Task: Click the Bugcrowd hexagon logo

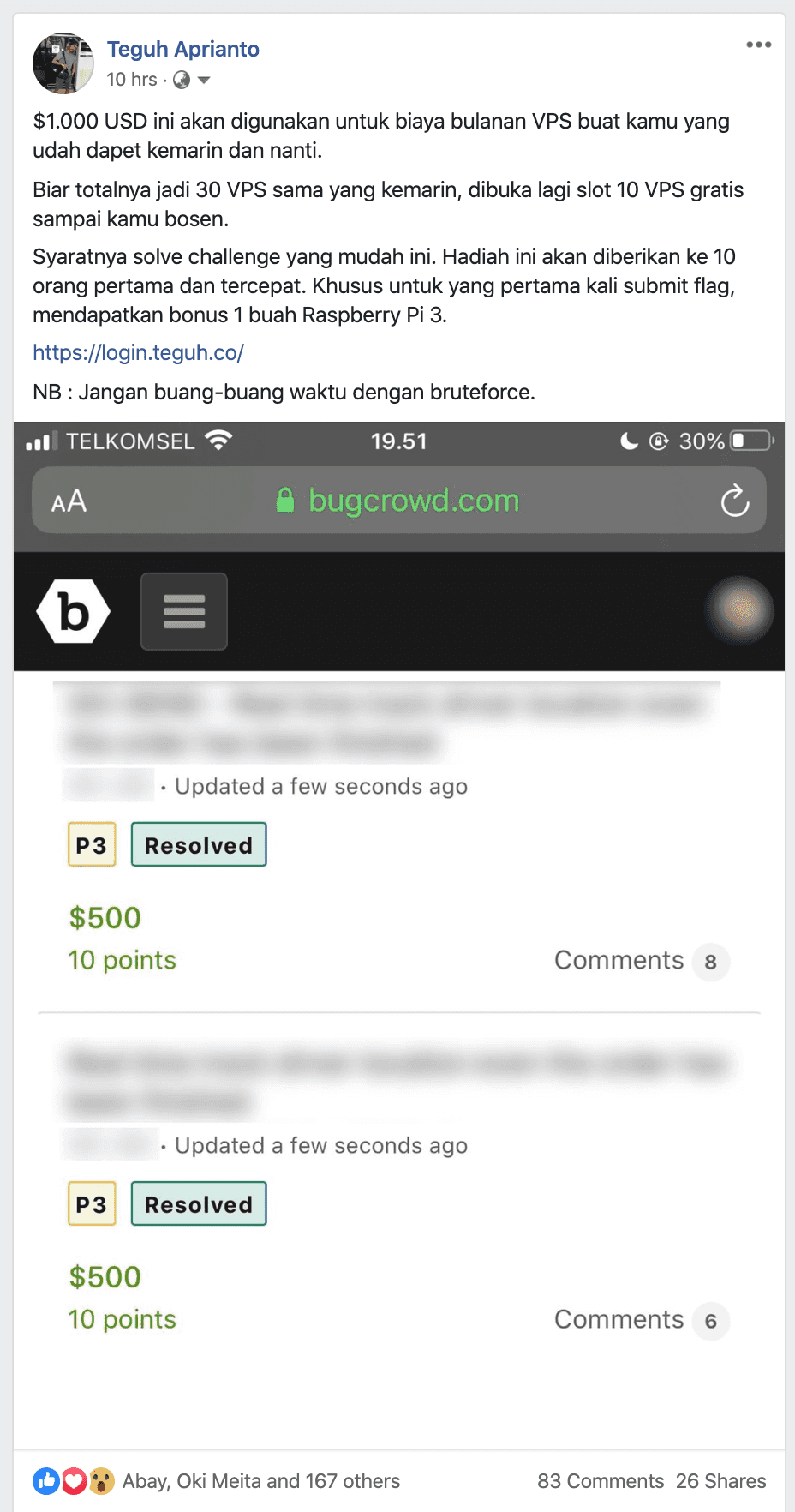Action: pos(74,611)
